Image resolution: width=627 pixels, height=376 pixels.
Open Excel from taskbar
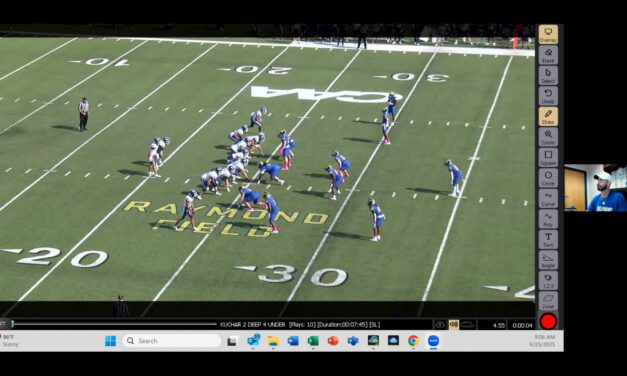(313, 341)
